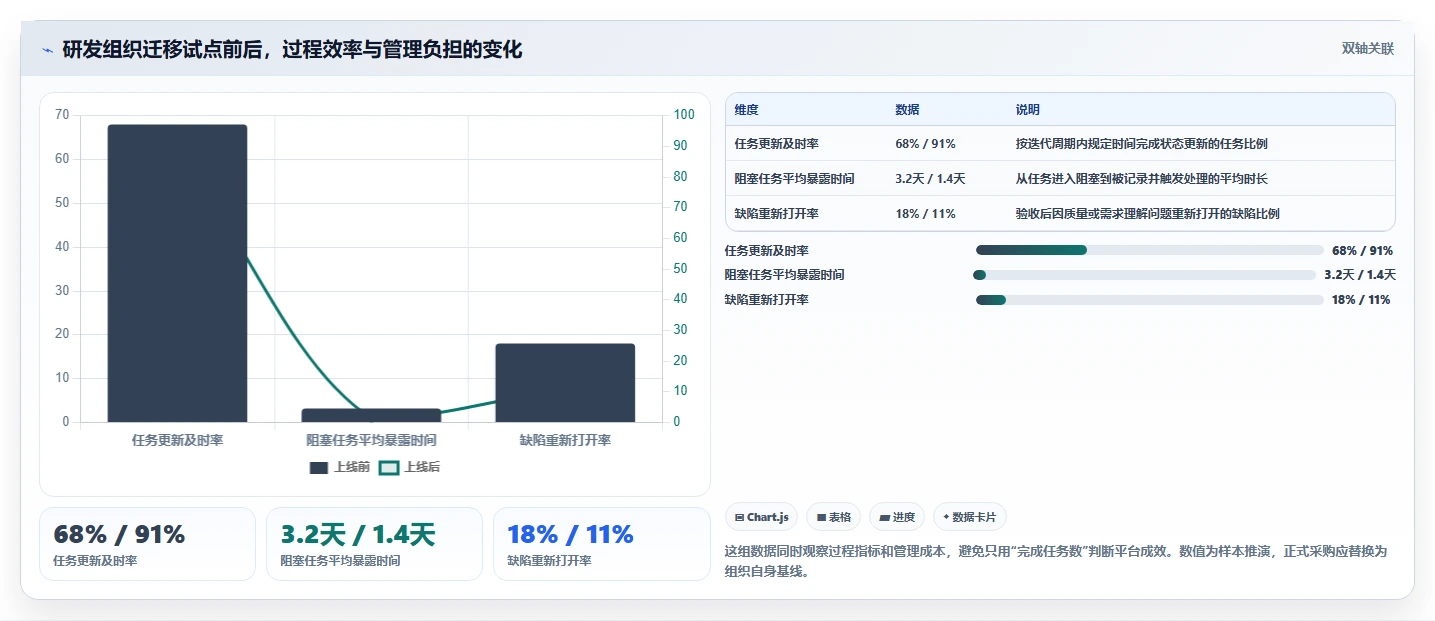This screenshot has height=621, width=1435.
Task: Select the Chart.js tag chip
Action: [761, 517]
